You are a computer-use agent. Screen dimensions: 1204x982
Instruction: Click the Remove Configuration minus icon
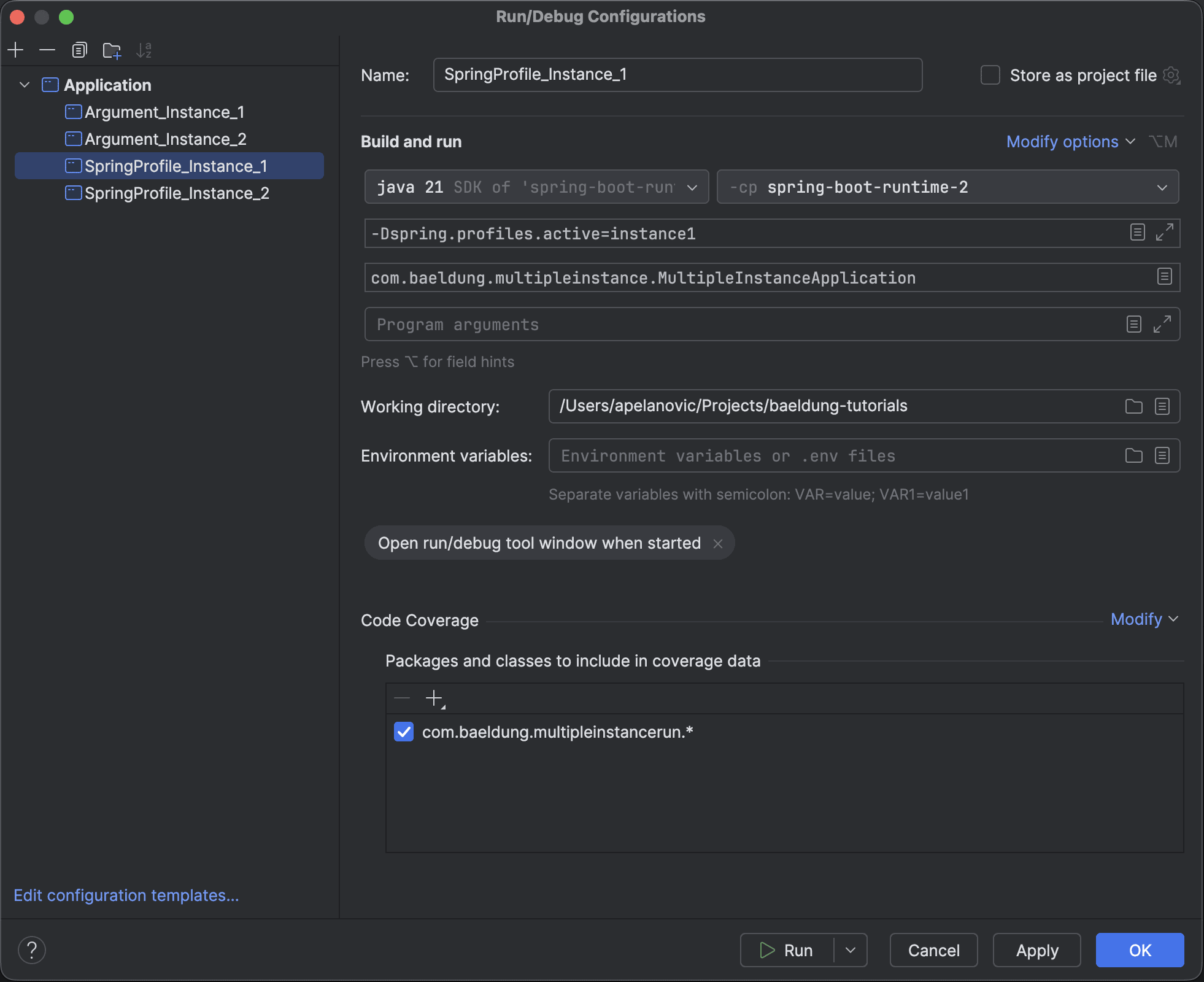tap(47, 50)
